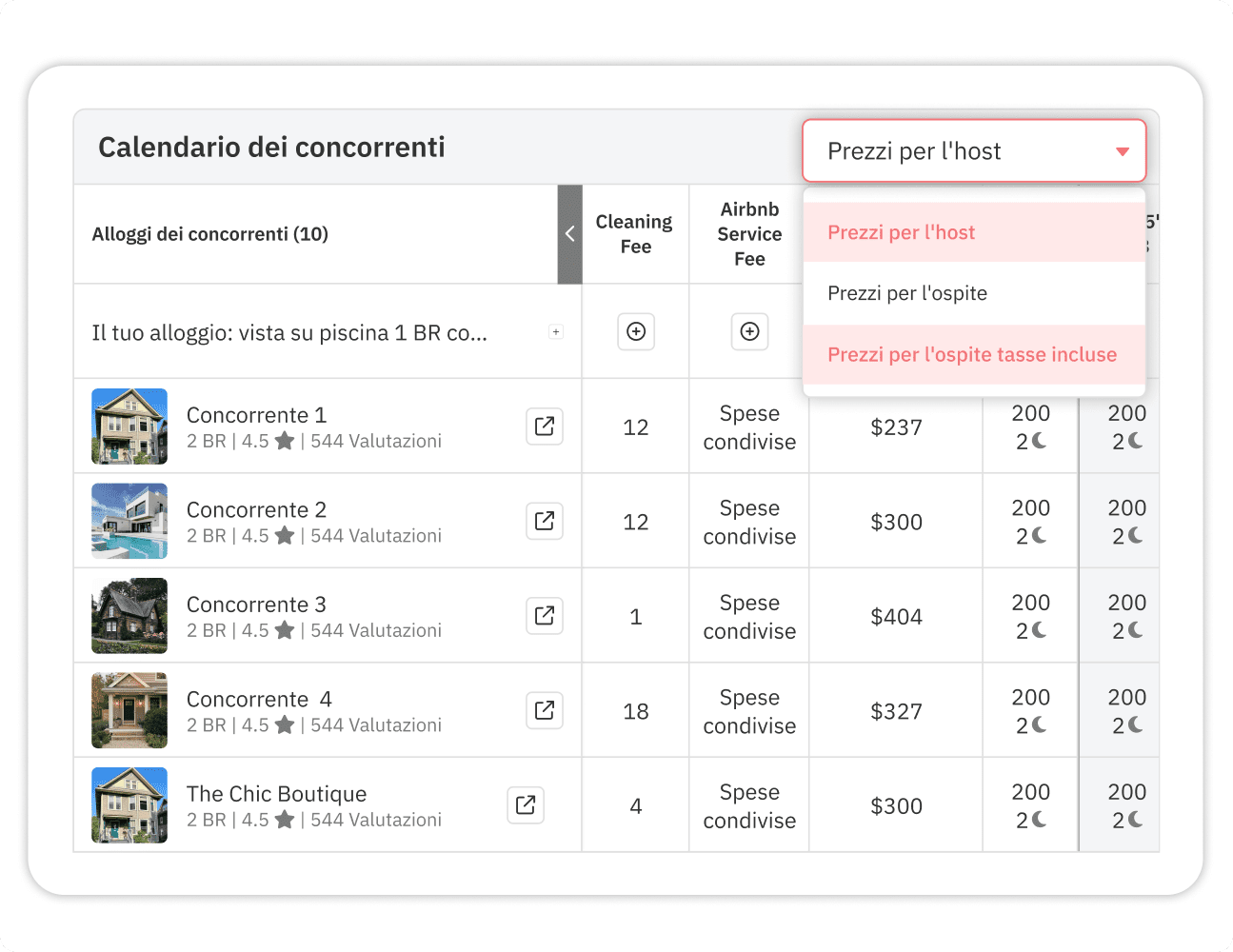
Task: Open Concorrente 1 listing via external link icon
Action: coord(544,426)
